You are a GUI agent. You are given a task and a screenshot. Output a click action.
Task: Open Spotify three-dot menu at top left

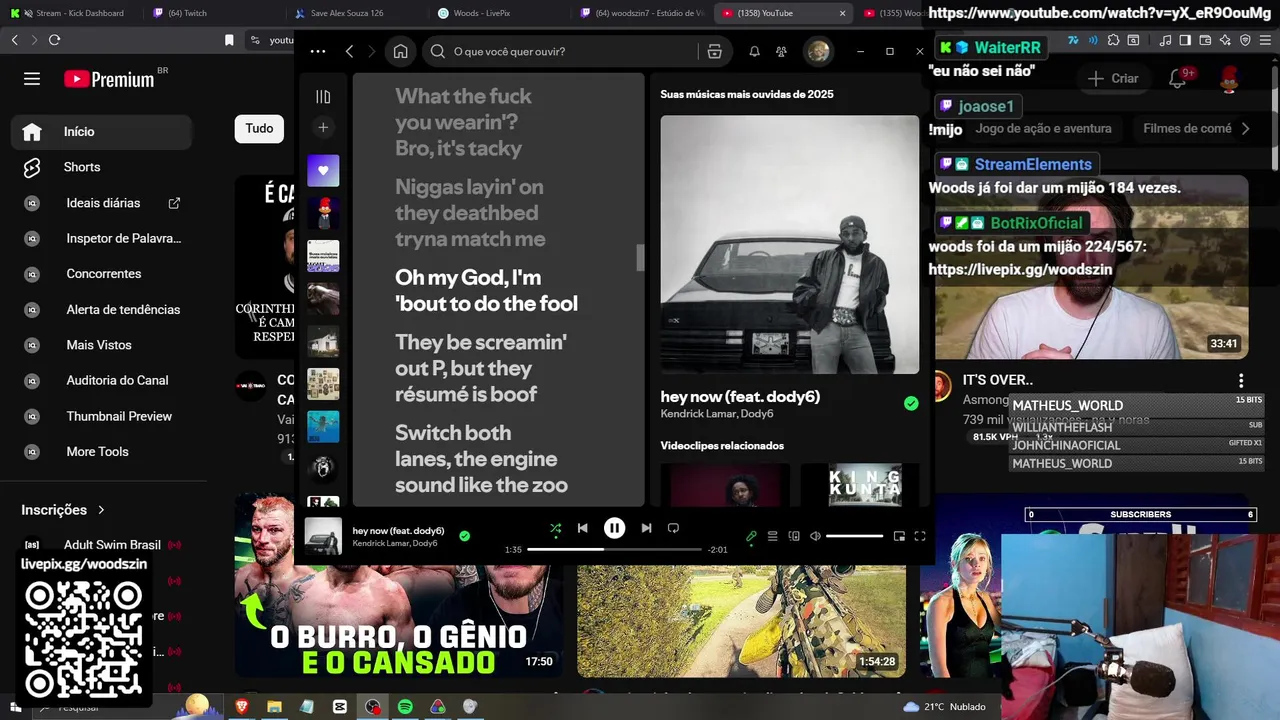click(x=318, y=51)
